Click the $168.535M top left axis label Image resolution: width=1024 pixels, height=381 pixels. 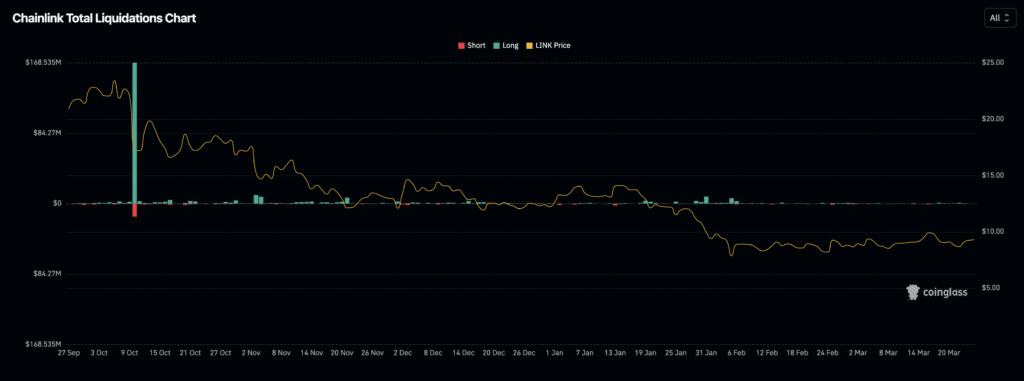pyautogui.click(x=43, y=63)
